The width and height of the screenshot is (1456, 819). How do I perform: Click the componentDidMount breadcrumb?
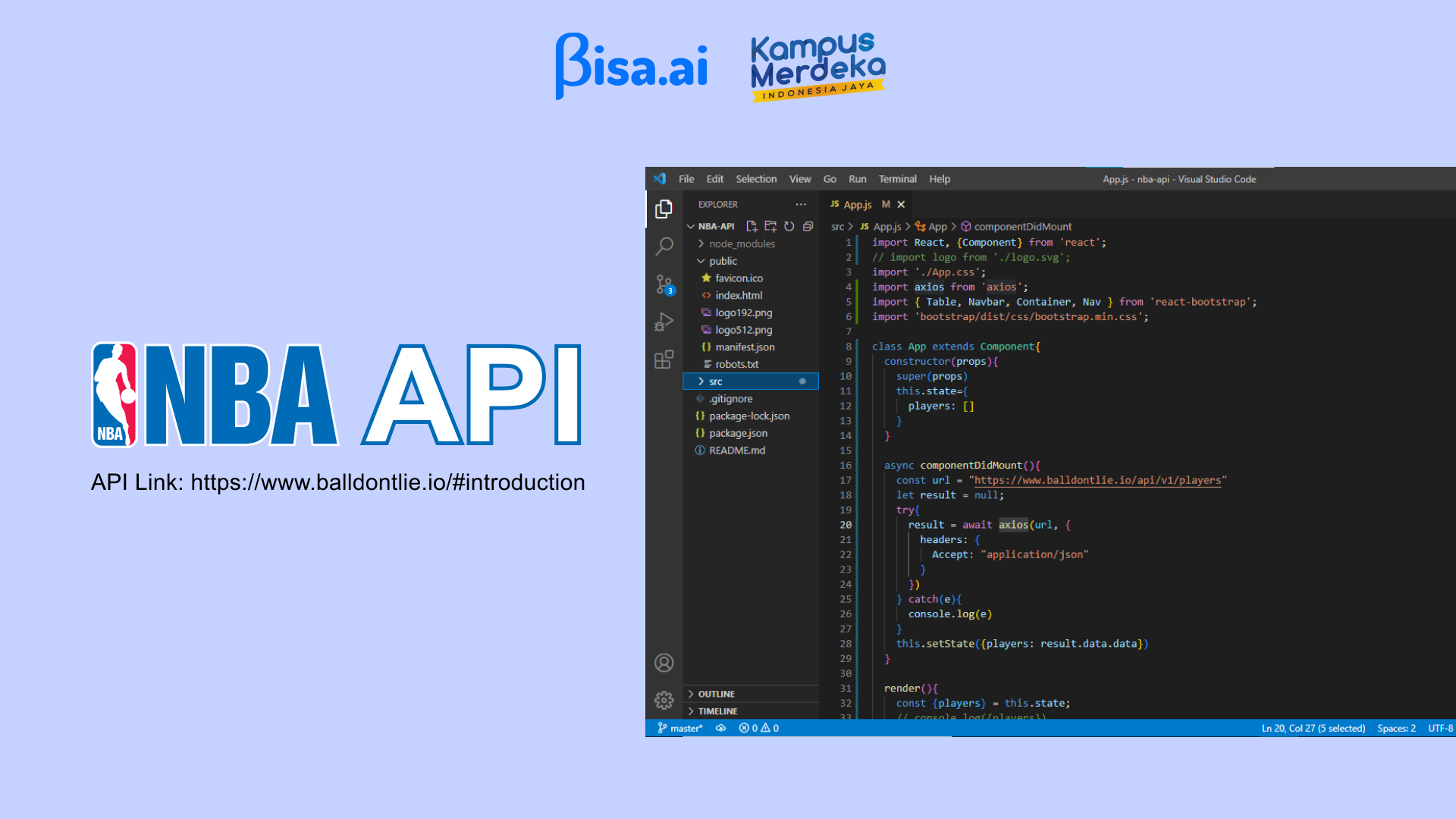[1016, 227]
